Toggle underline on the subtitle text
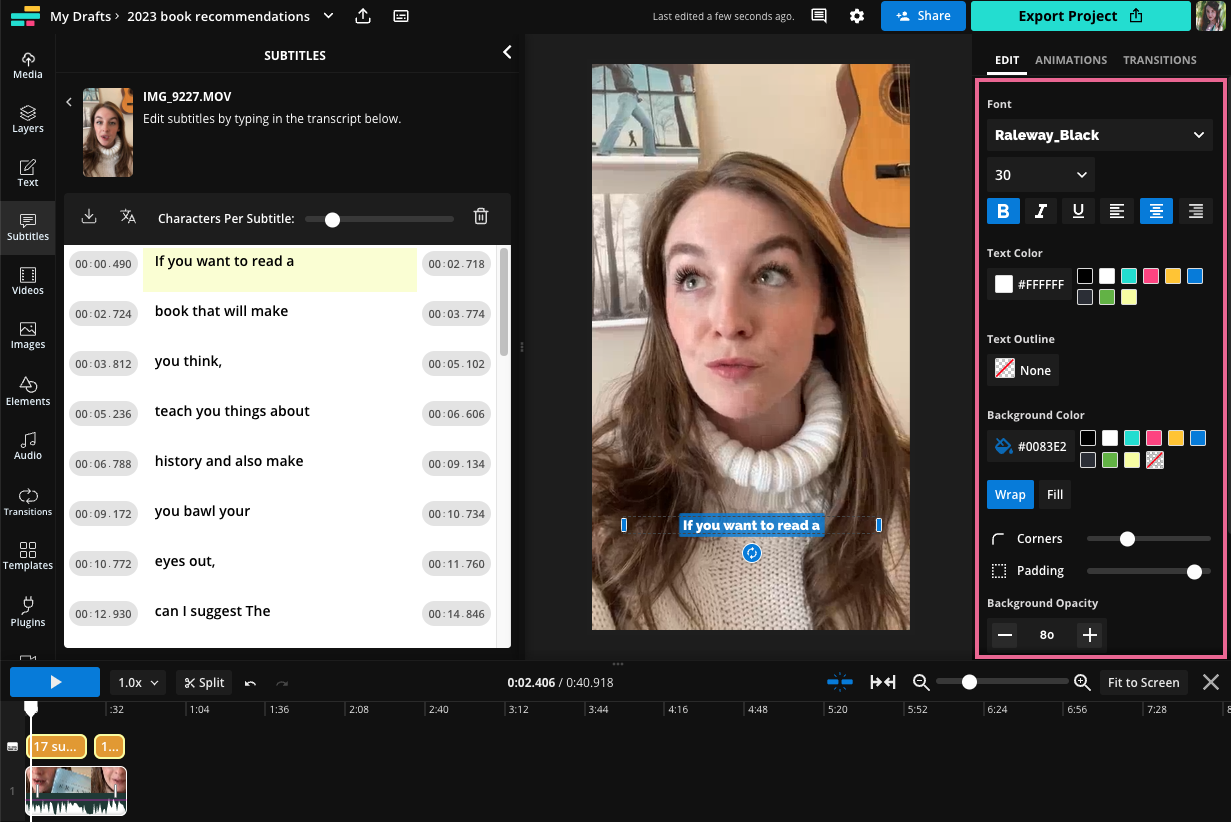The image size is (1231, 822). pos(1077,211)
